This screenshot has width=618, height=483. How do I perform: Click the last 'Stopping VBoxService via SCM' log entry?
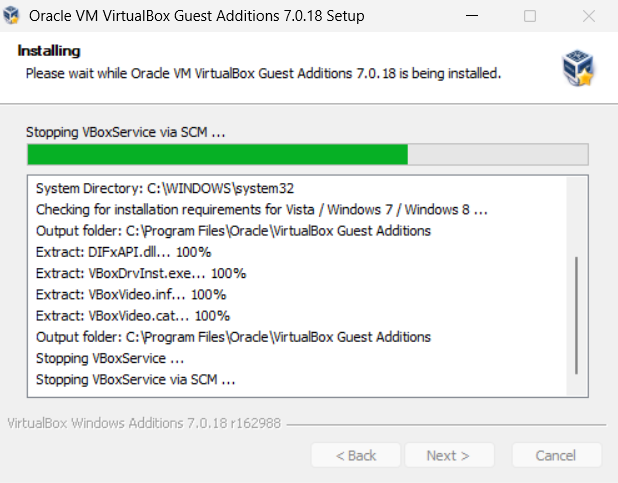point(135,380)
